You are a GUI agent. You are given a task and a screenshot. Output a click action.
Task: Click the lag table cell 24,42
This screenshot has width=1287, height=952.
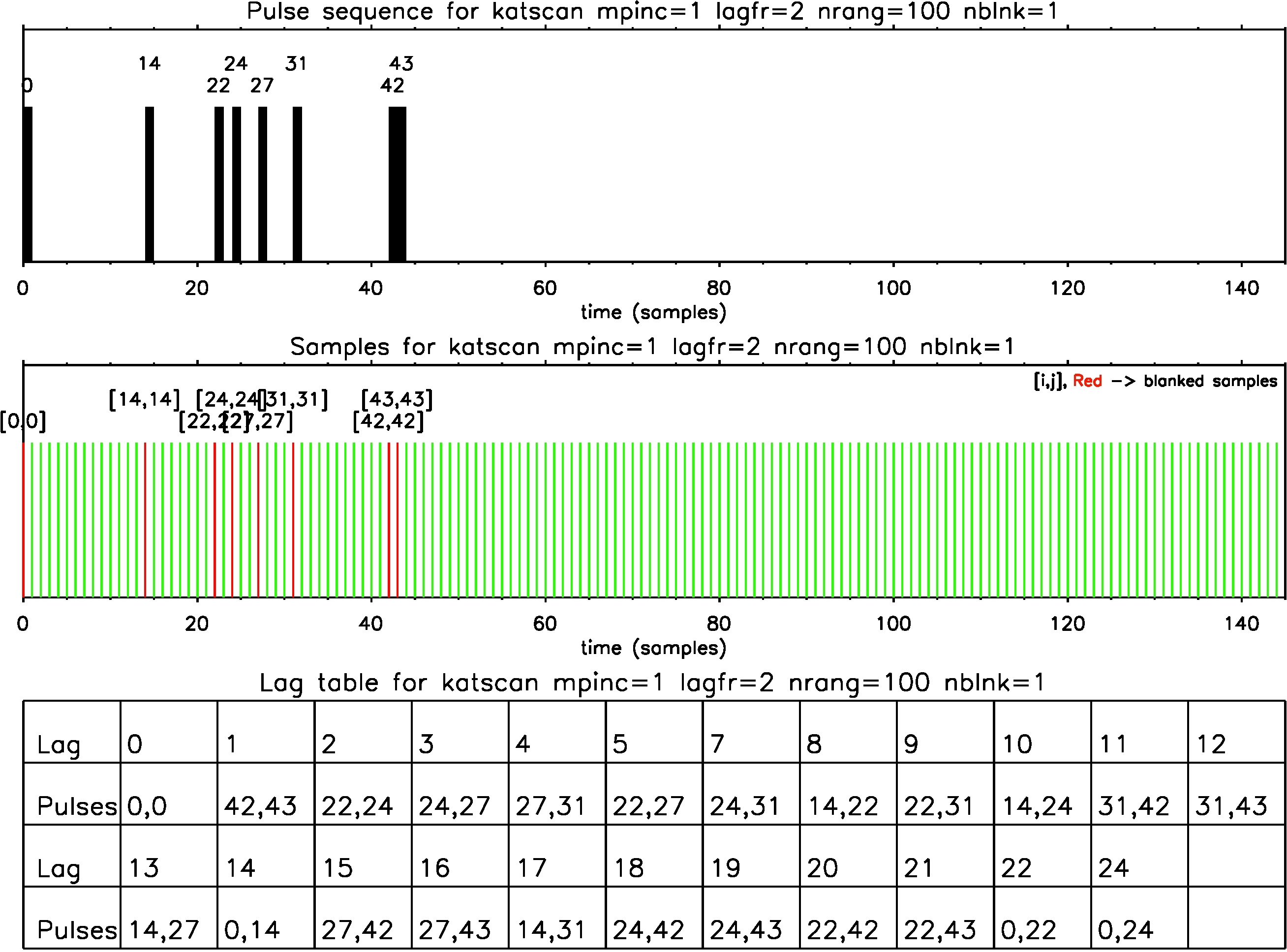pyautogui.click(x=648, y=929)
